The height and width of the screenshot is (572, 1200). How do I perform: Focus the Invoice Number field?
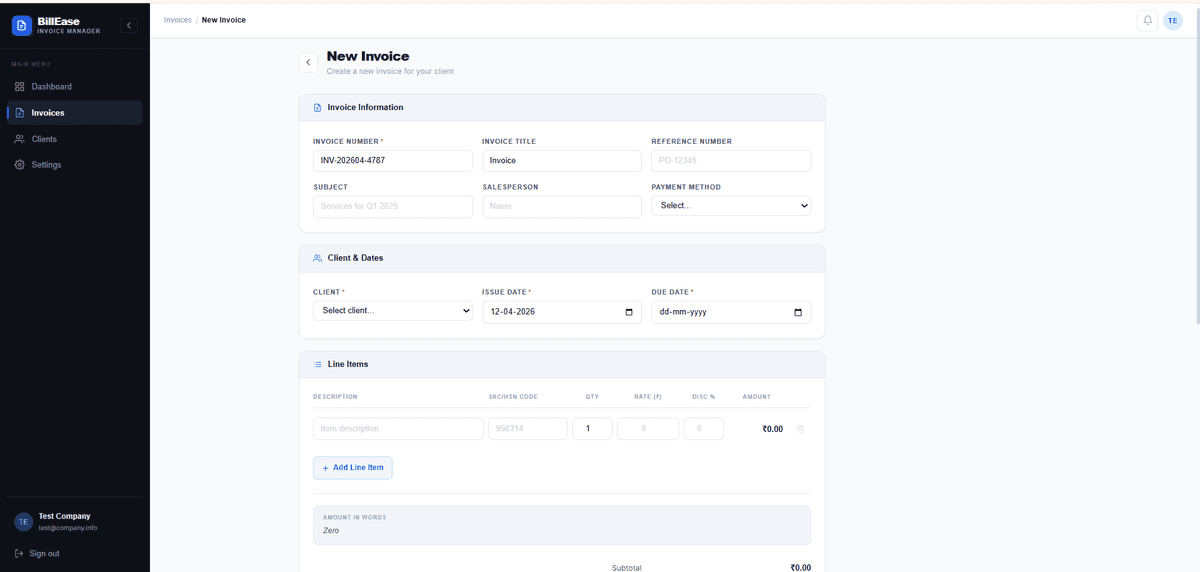coord(393,160)
